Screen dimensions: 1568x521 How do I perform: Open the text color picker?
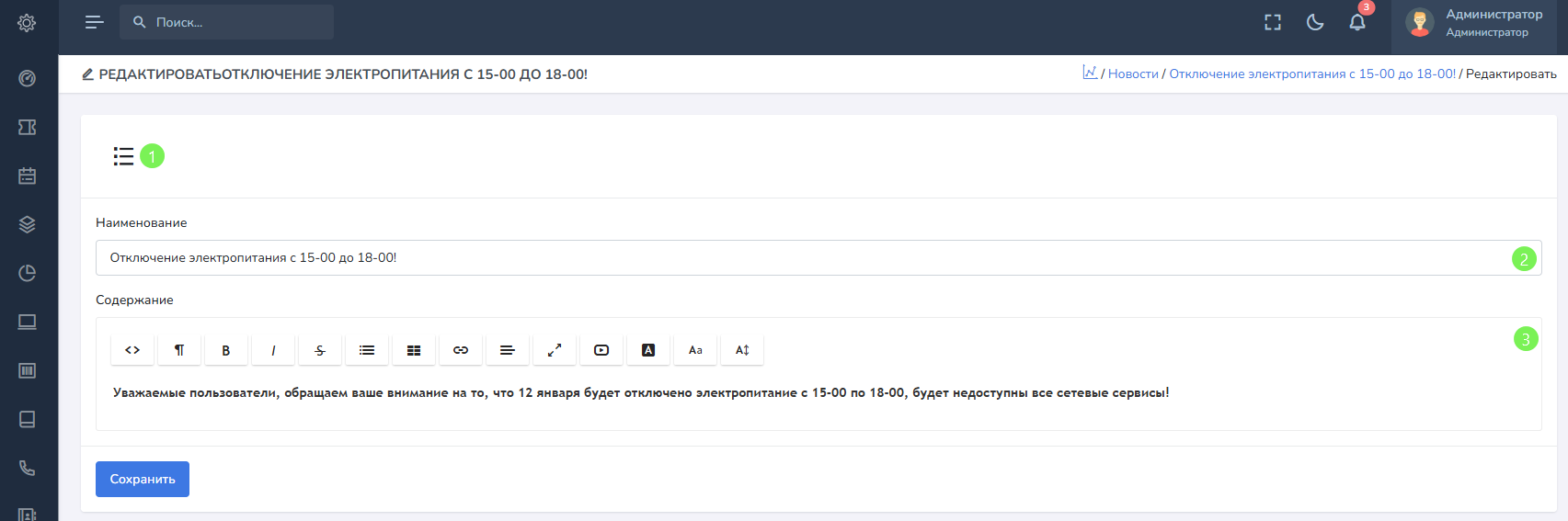pos(648,350)
